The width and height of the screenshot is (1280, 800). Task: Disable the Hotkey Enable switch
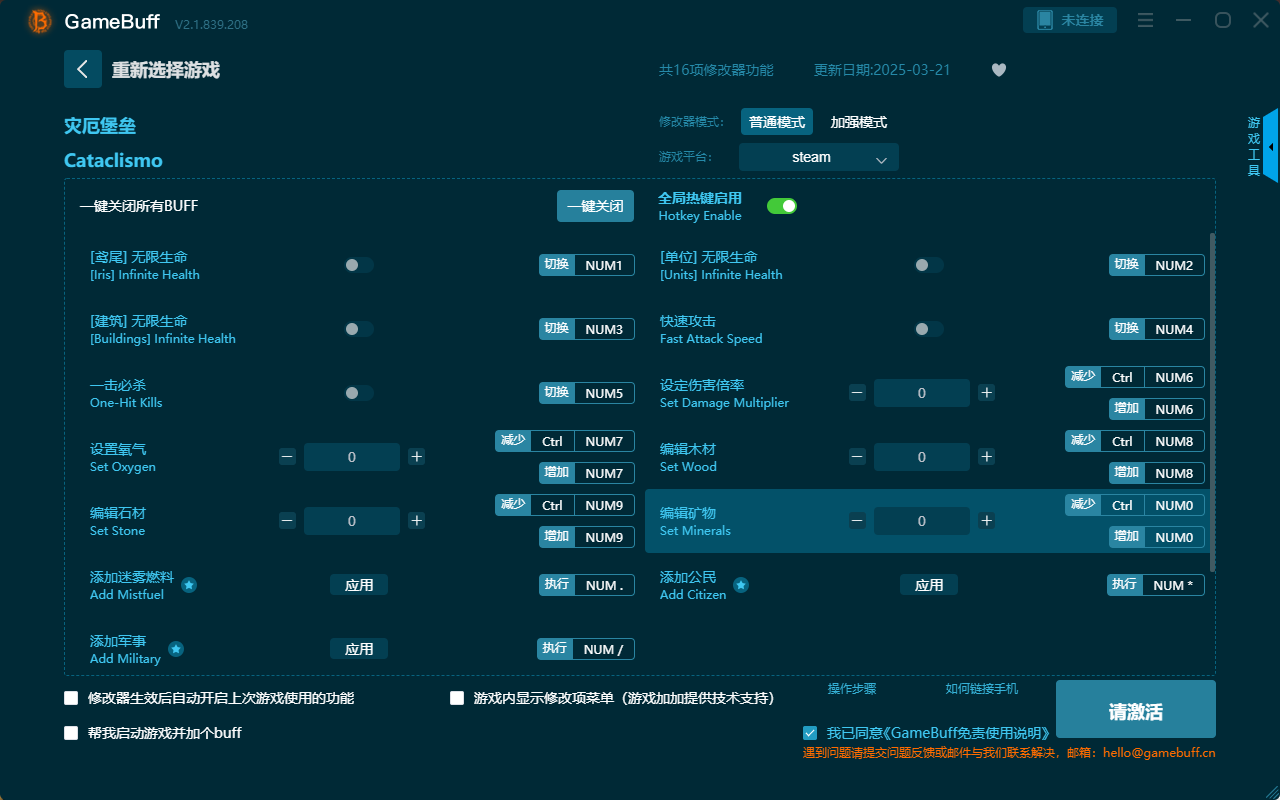[x=782, y=205]
